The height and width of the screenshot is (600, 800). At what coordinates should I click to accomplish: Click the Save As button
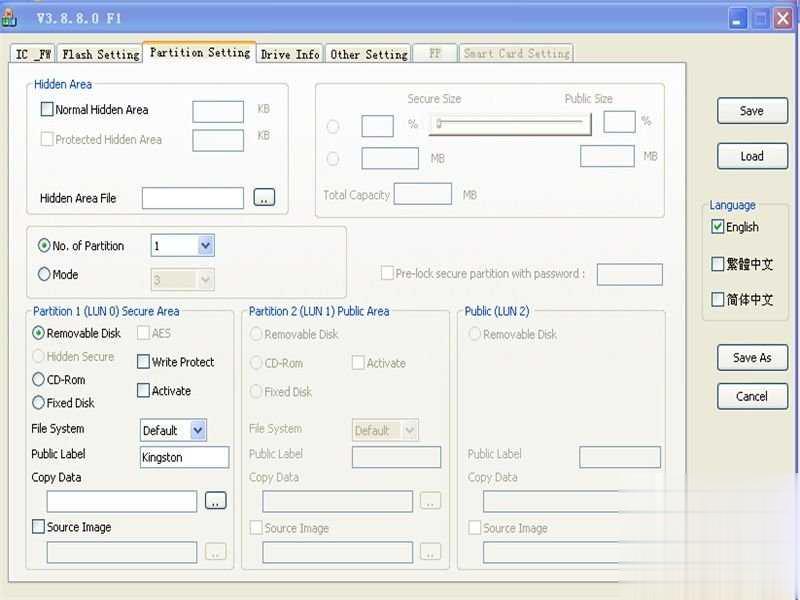click(x=752, y=358)
